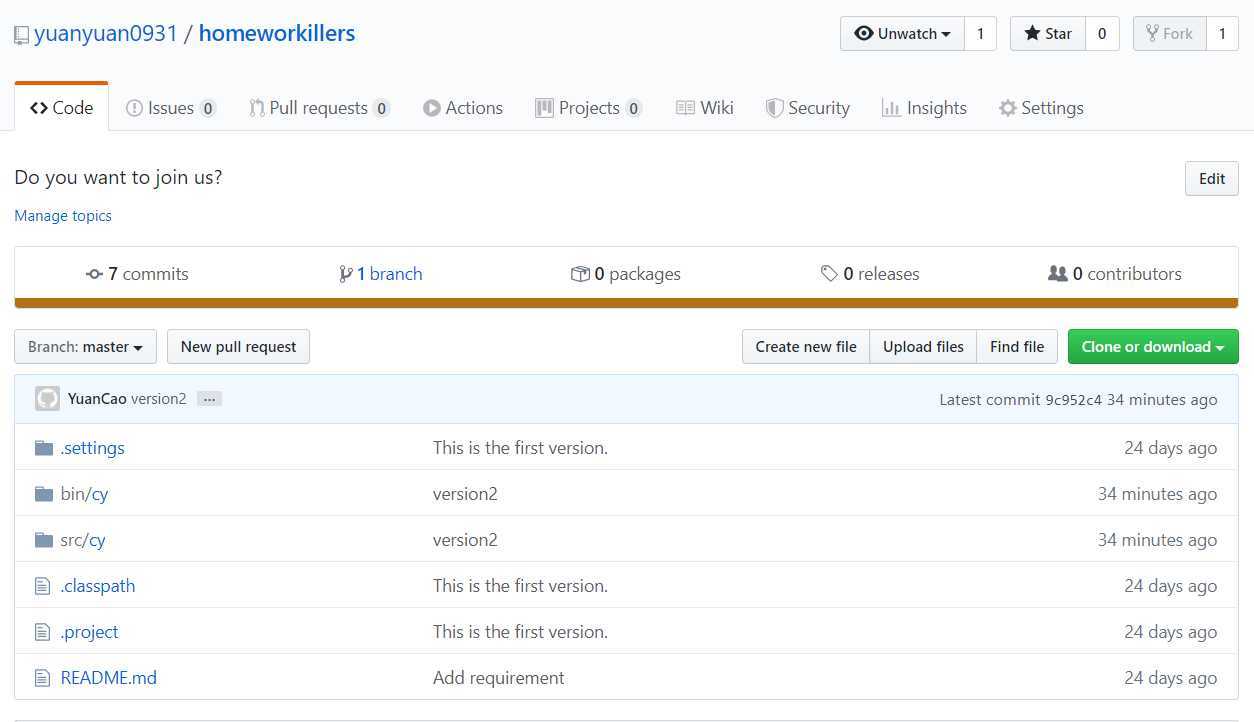Viewport: 1254px width, 722px height.
Task: Open the forks count of 1
Action: pyautogui.click(x=1222, y=34)
